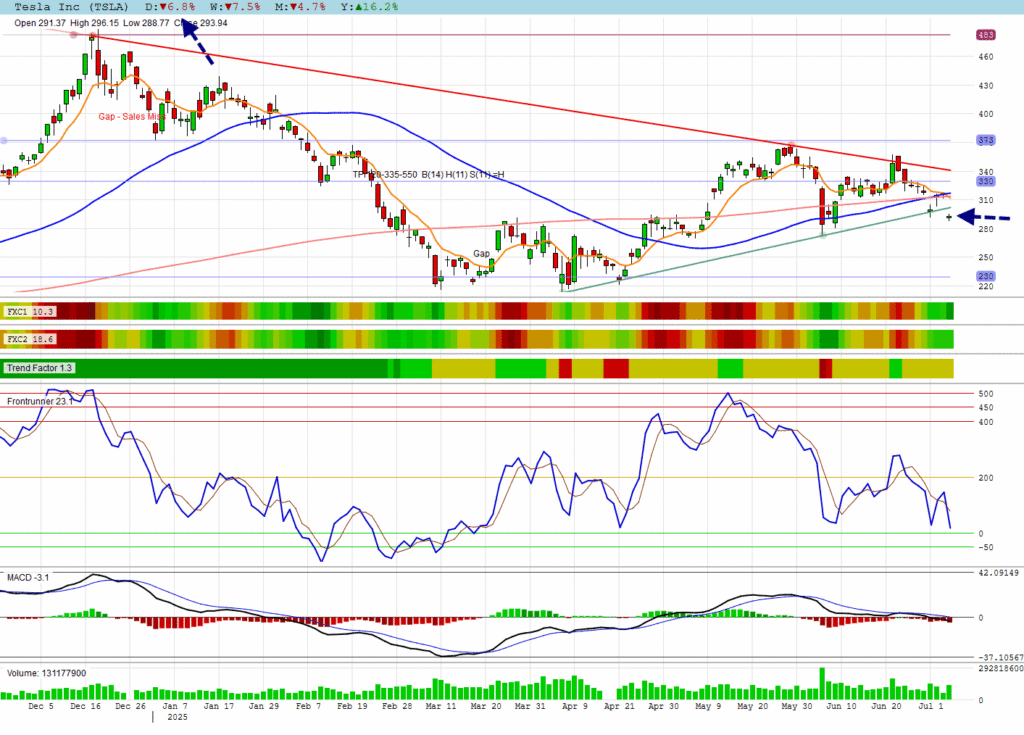This screenshot has width=1024, height=735.
Task: Click the 2025 year label under the dates
Action: point(177,717)
